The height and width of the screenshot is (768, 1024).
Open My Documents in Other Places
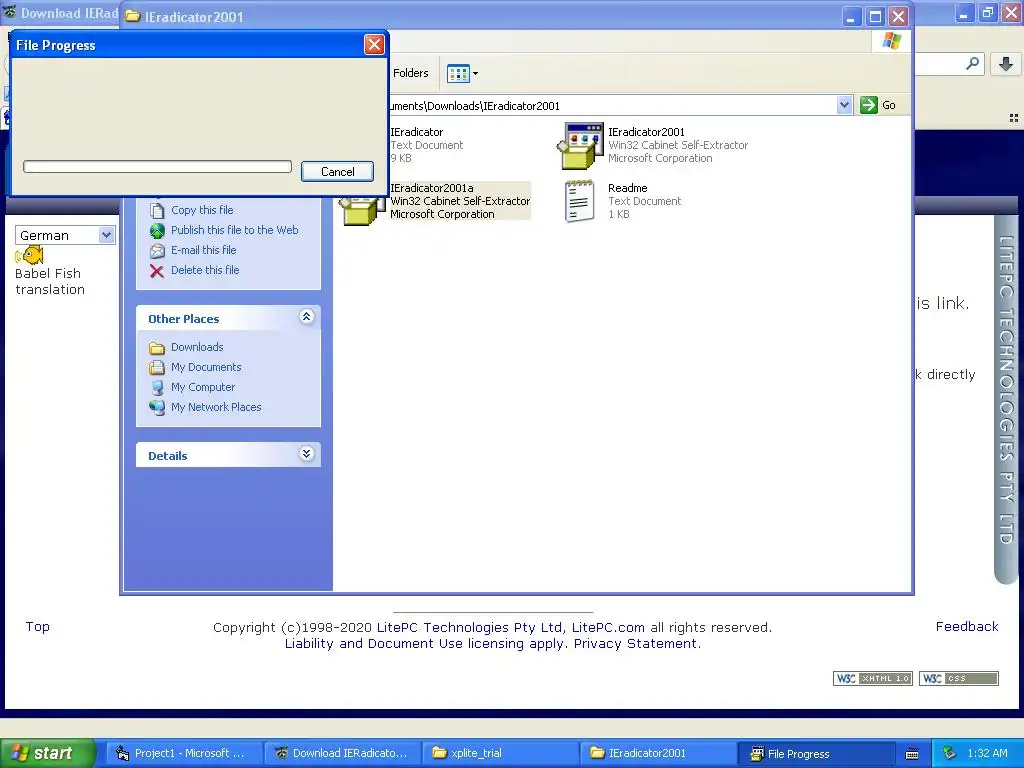pyautogui.click(x=206, y=367)
